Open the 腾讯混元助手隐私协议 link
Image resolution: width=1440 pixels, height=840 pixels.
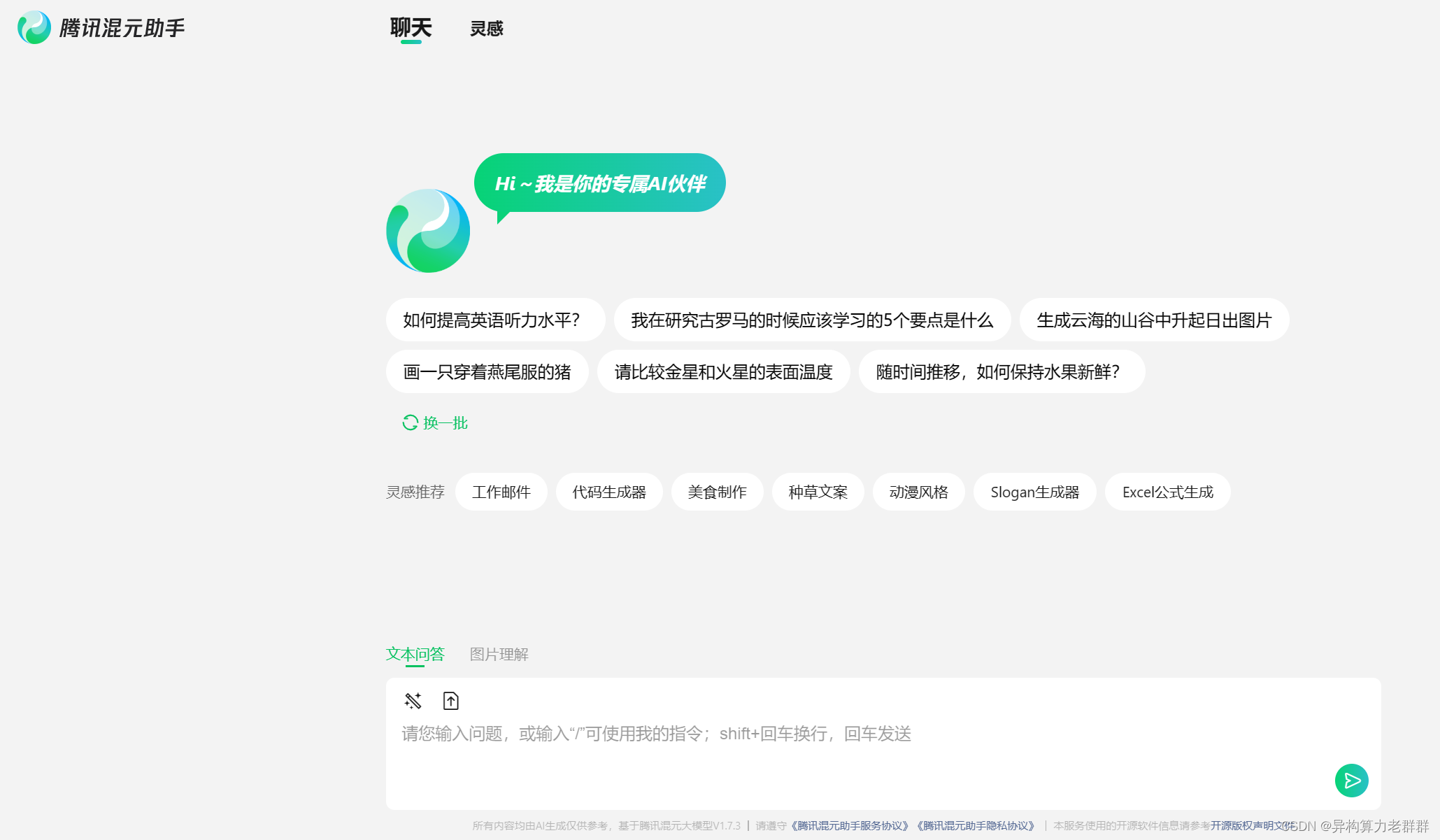pyautogui.click(x=974, y=826)
